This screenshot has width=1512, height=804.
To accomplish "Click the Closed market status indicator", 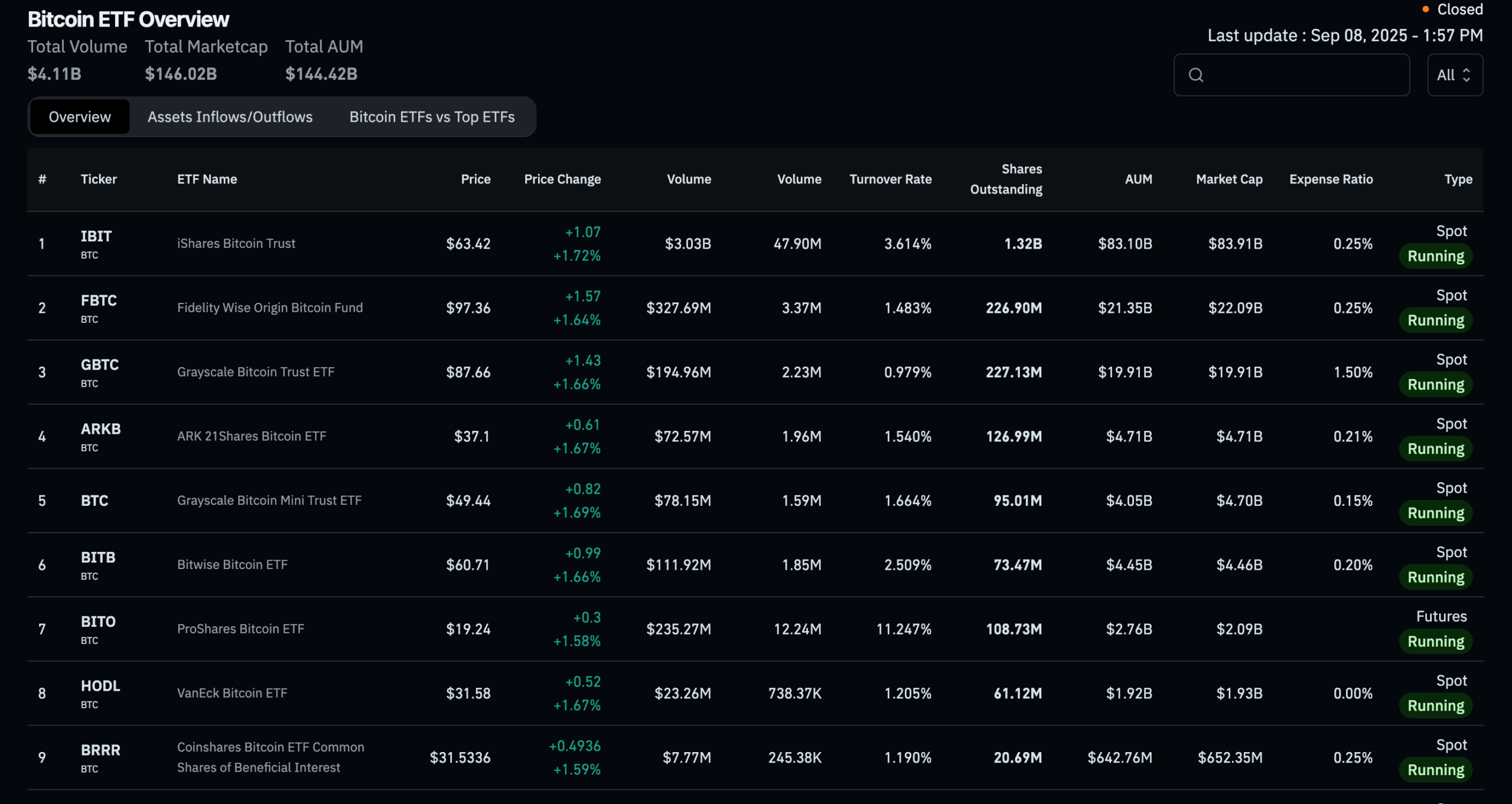I will [1452, 9].
